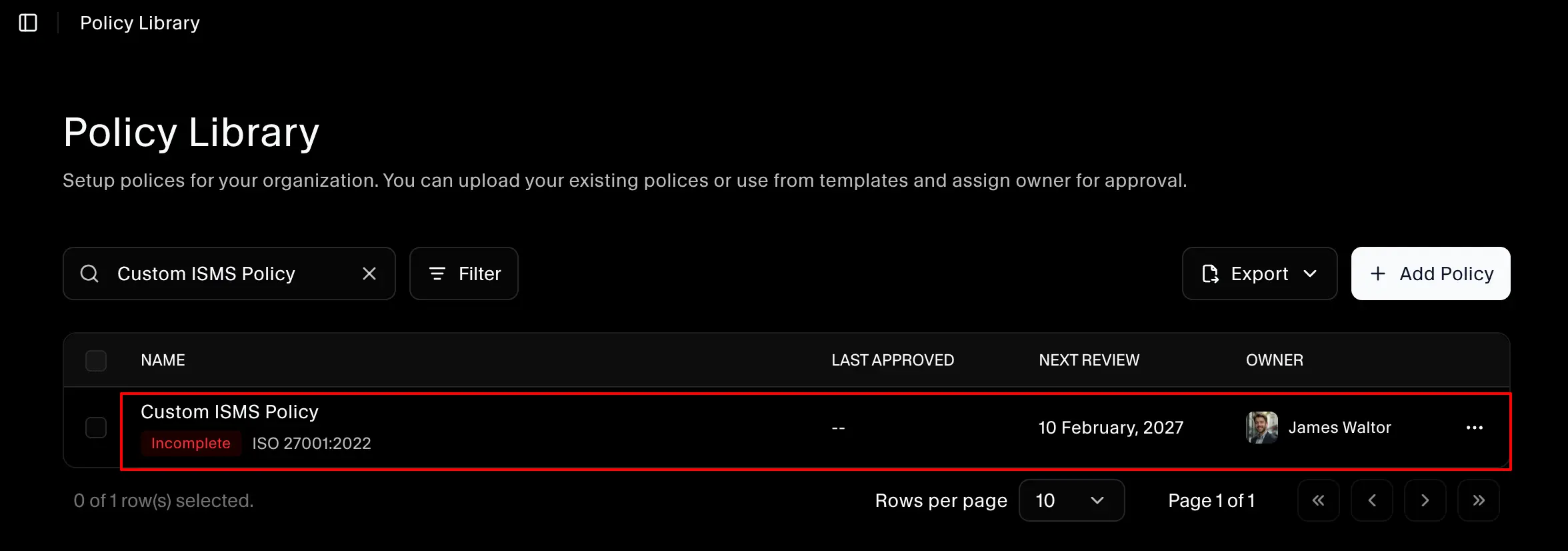Toggle the sidebar panel icon
The image size is (1568, 551).
tap(28, 23)
